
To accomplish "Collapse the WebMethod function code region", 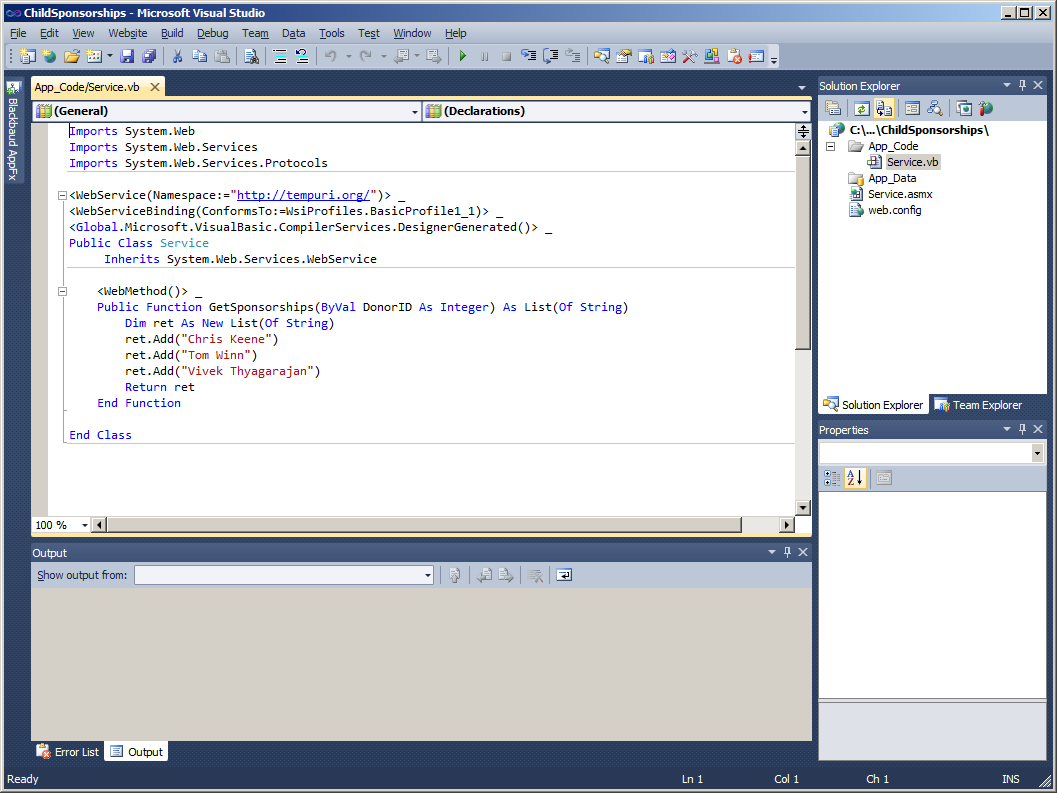I will [62, 291].
